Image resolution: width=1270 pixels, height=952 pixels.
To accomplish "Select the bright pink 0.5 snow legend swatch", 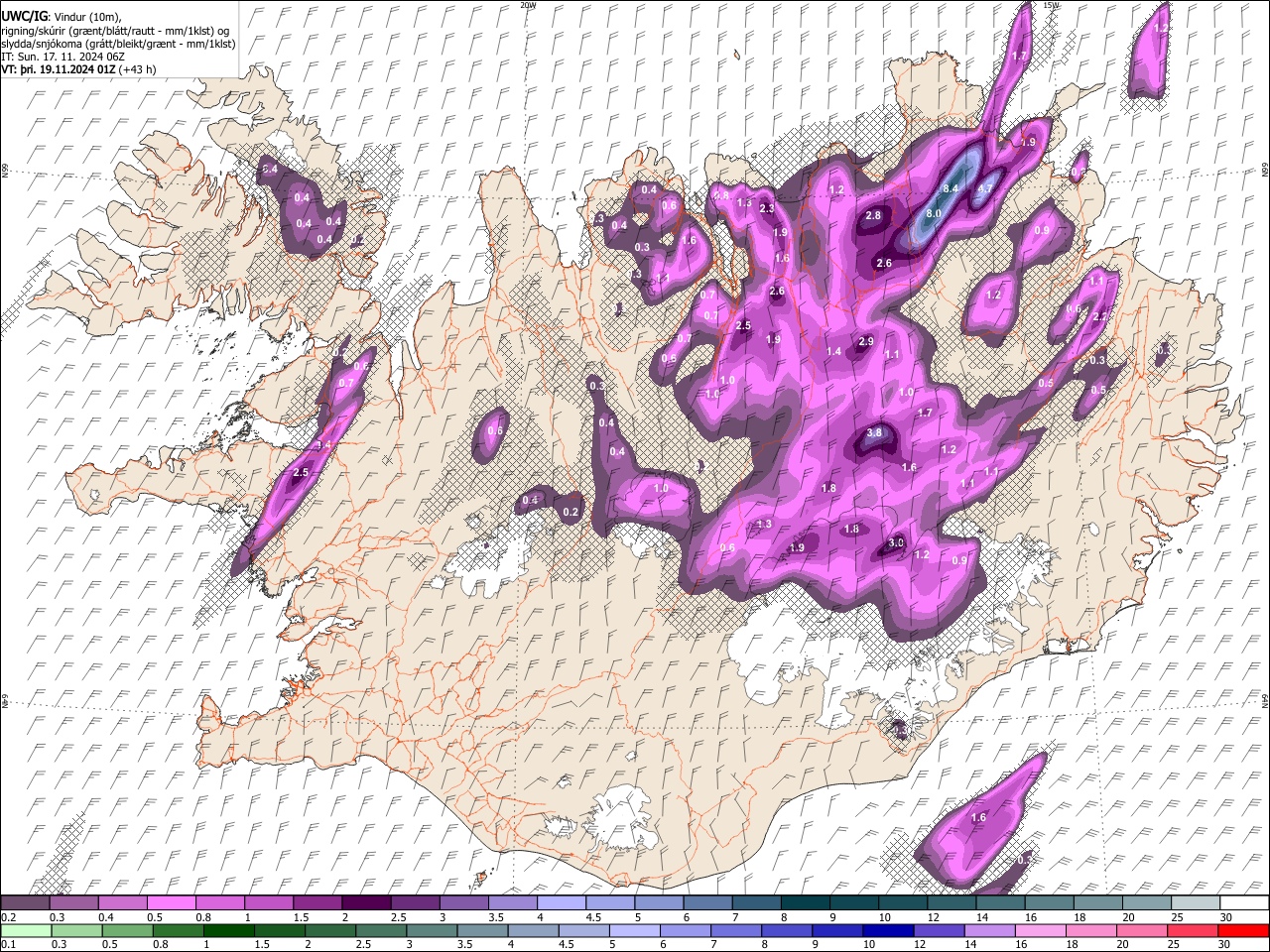I will point(171,902).
